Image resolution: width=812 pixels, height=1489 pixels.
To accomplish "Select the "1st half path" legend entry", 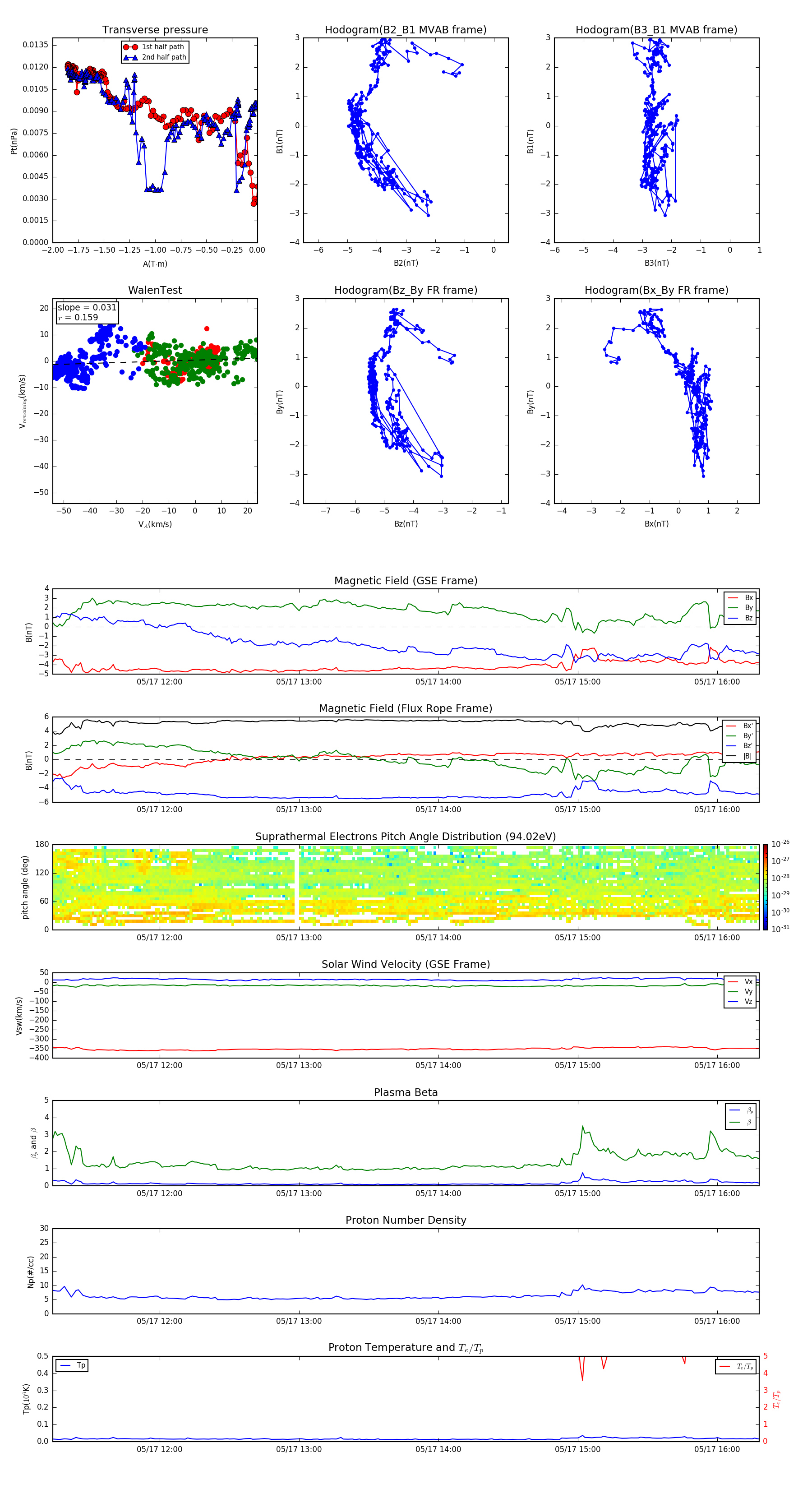I will (x=154, y=47).
